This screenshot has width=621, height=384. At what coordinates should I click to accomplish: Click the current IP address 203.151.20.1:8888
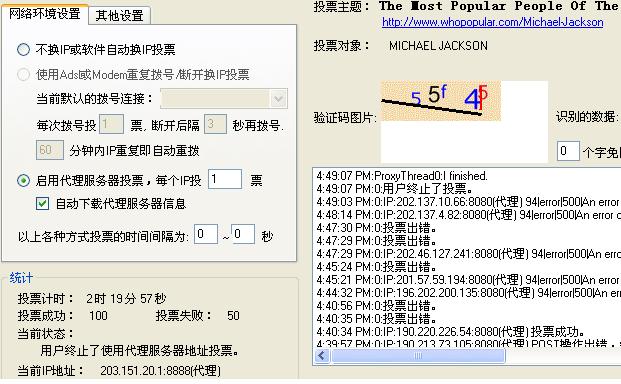coord(160,371)
